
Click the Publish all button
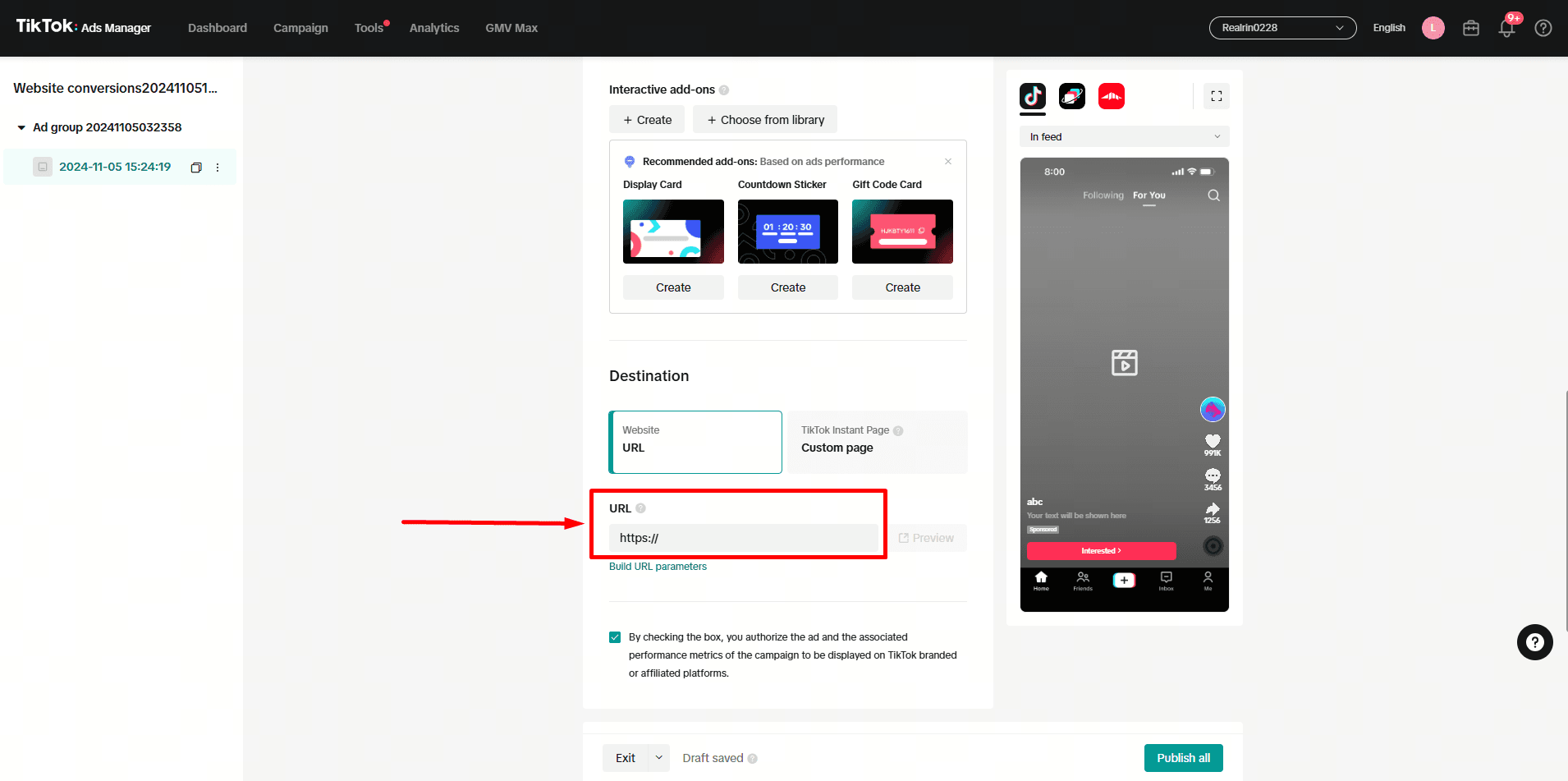pyautogui.click(x=1183, y=758)
